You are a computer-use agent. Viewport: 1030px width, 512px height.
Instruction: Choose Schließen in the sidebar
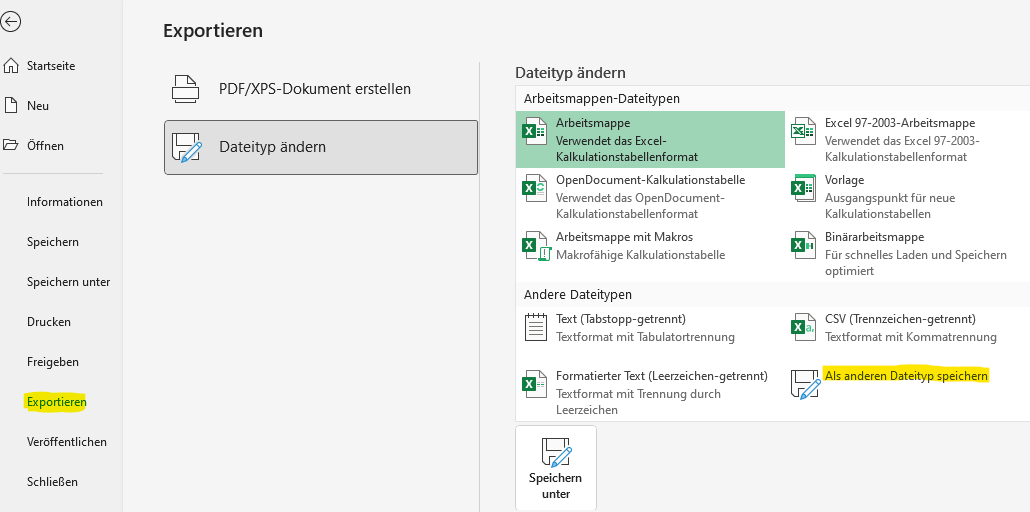[x=52, y=482]
